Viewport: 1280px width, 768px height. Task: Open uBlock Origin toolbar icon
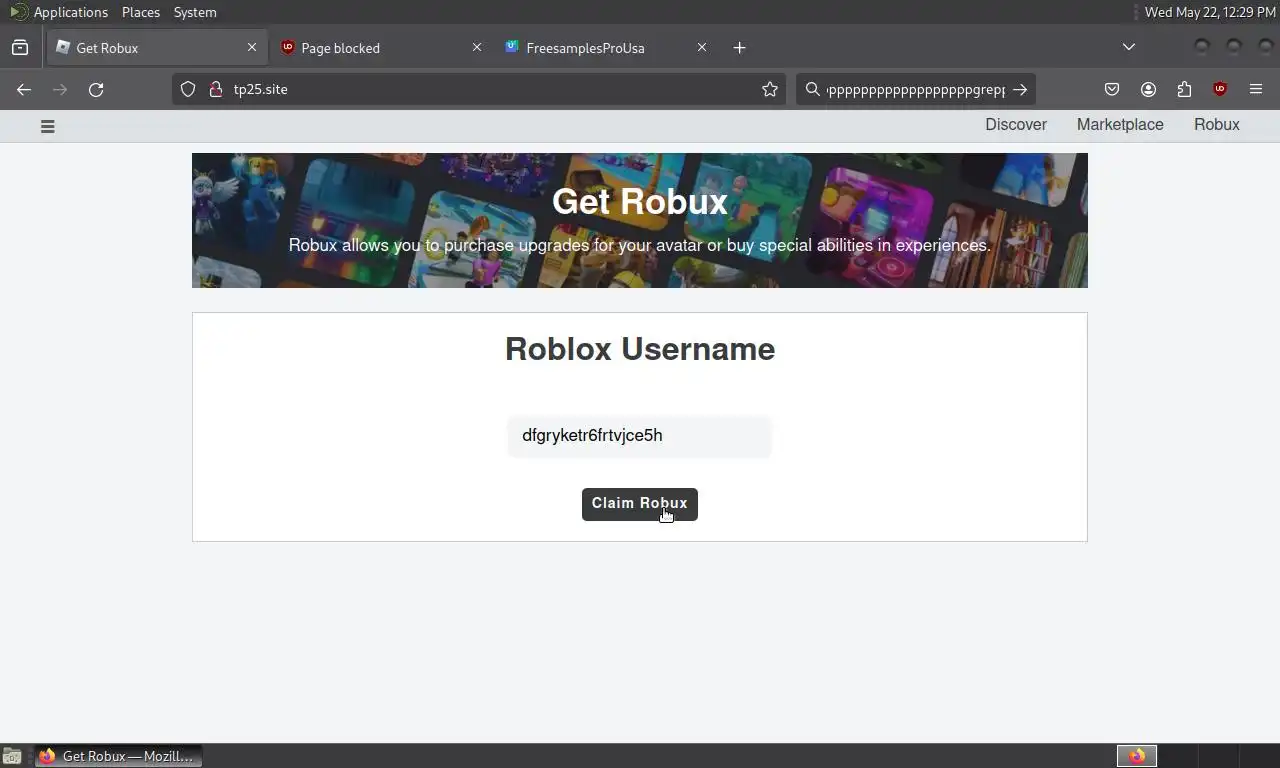pyautogui.click(x=1220, y=89)
